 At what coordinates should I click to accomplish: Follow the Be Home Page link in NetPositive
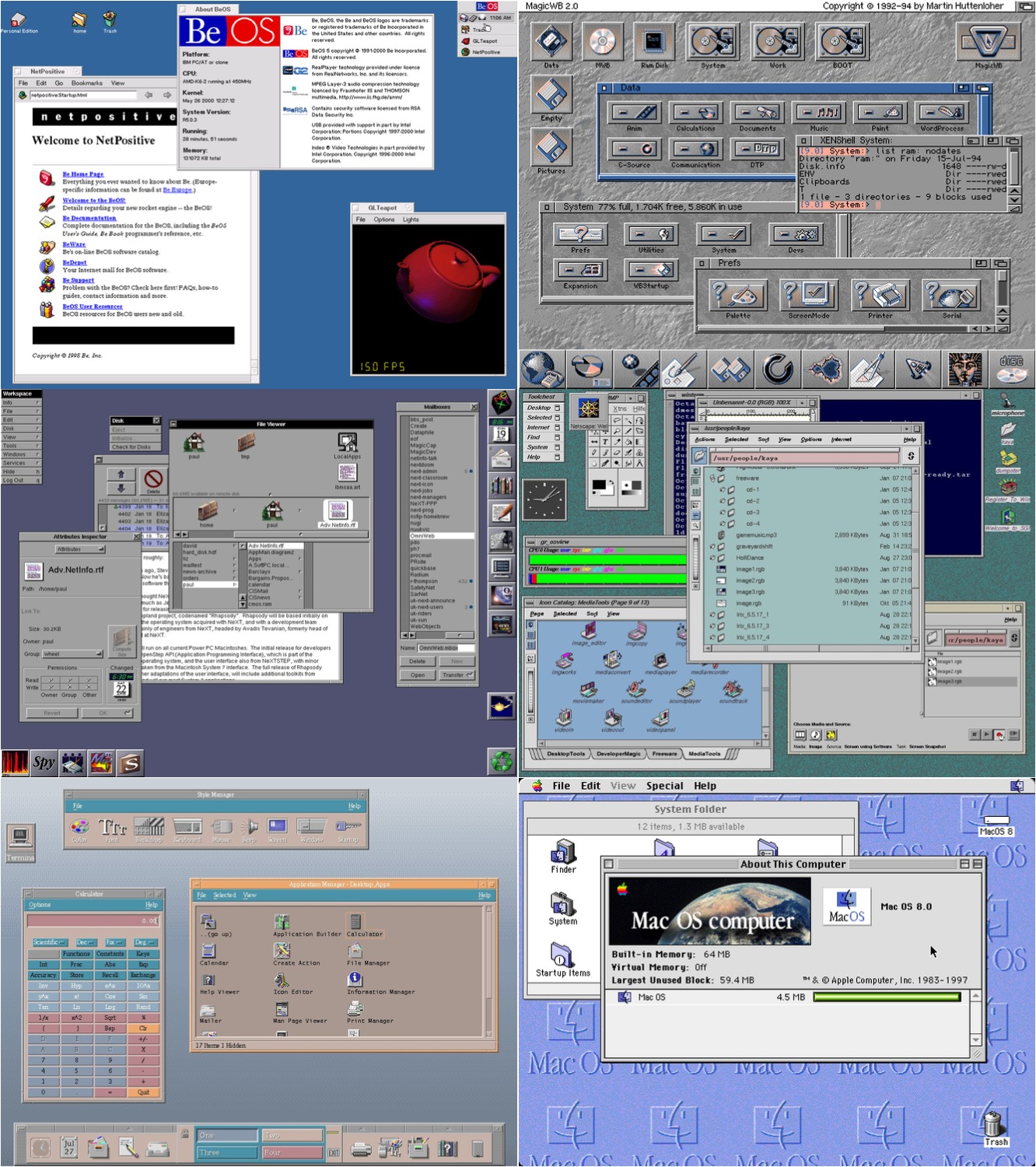[83, 174]
